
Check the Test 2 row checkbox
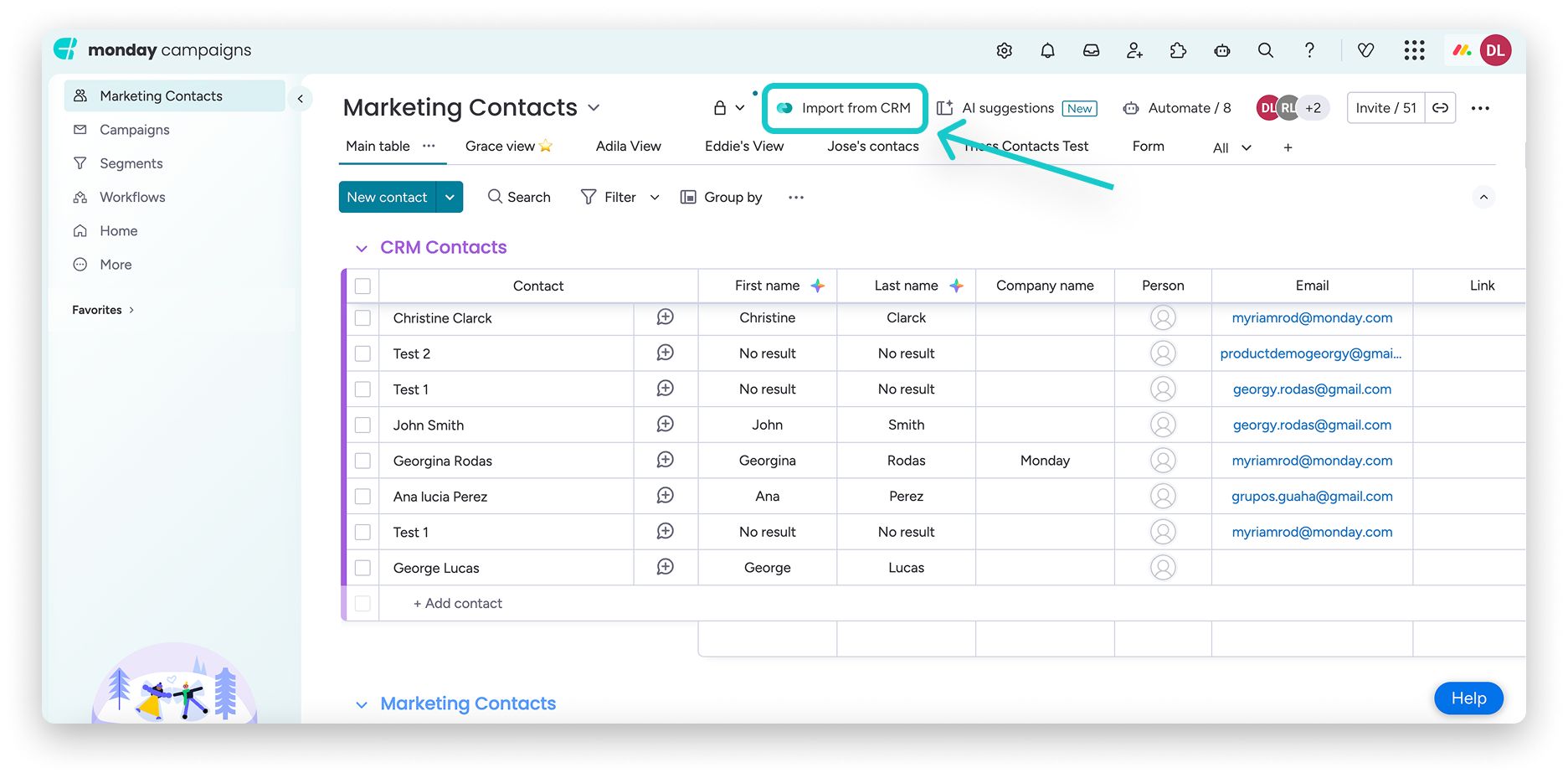point(362,353)
